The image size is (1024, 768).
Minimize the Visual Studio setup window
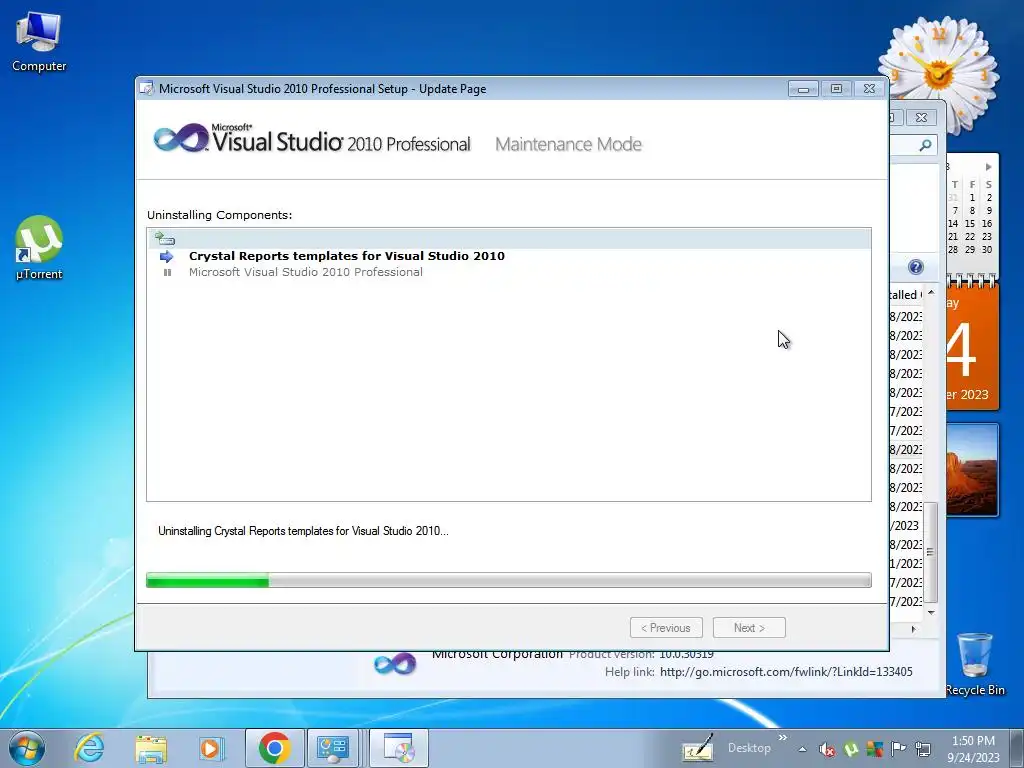click(x=803, y=89)
